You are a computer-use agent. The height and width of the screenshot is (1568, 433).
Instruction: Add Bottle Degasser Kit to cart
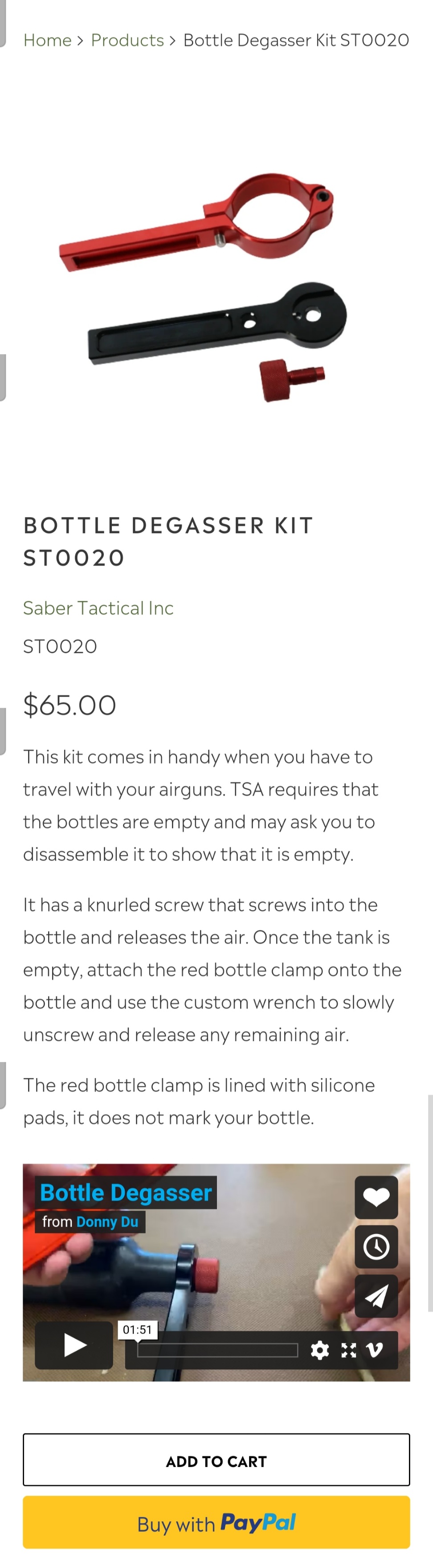pos(216,1460)
